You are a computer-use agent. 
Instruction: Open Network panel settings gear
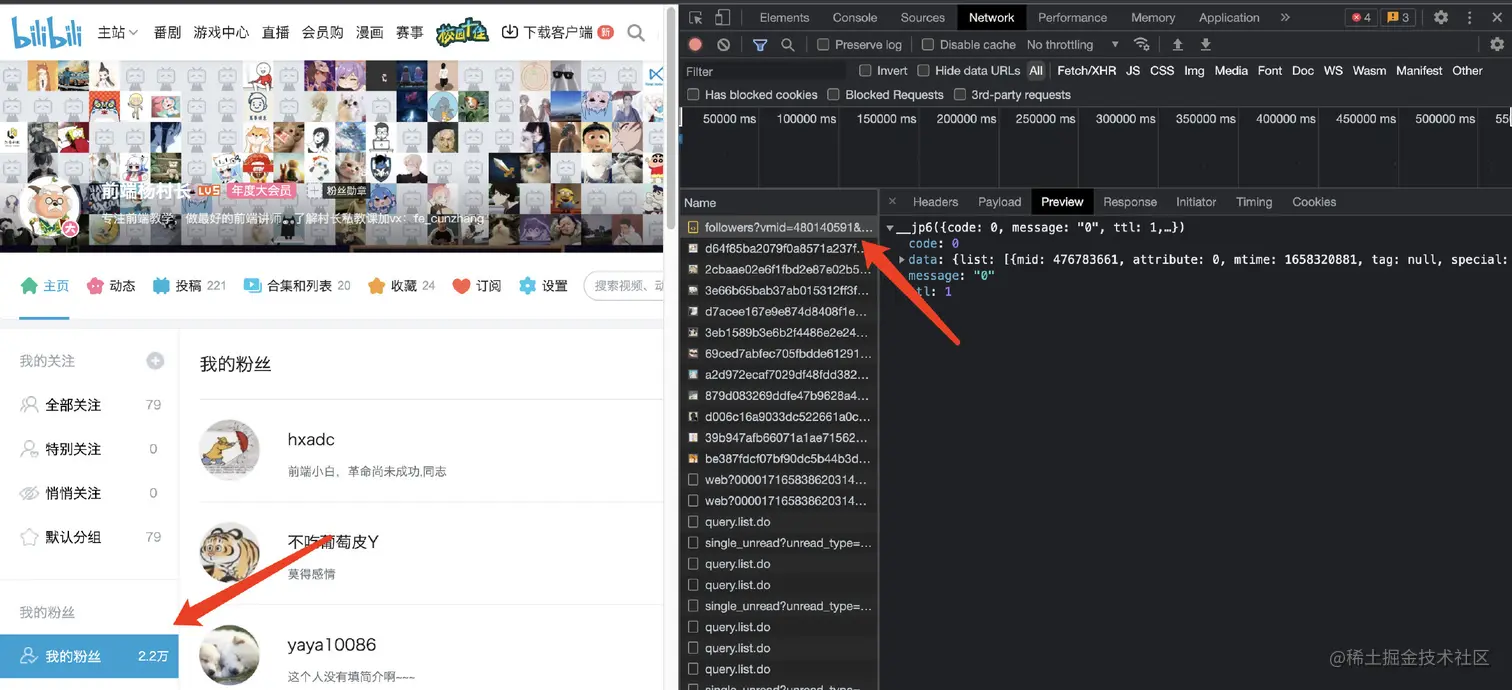(x=1497, y=44)
